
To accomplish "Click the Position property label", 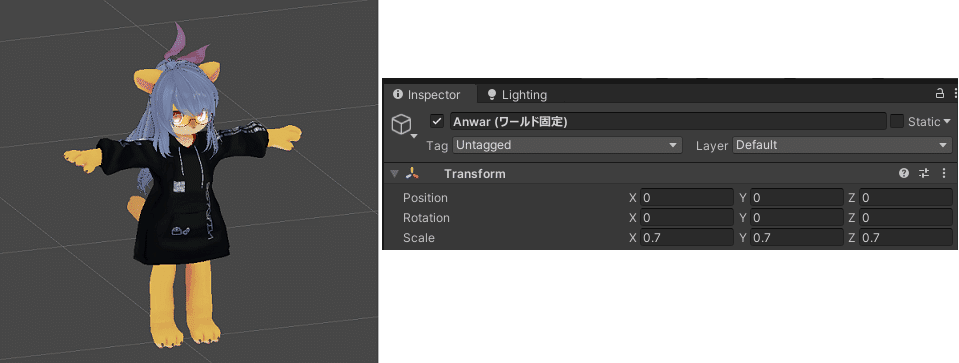I will pyautogui.click(x=425, y=198).
